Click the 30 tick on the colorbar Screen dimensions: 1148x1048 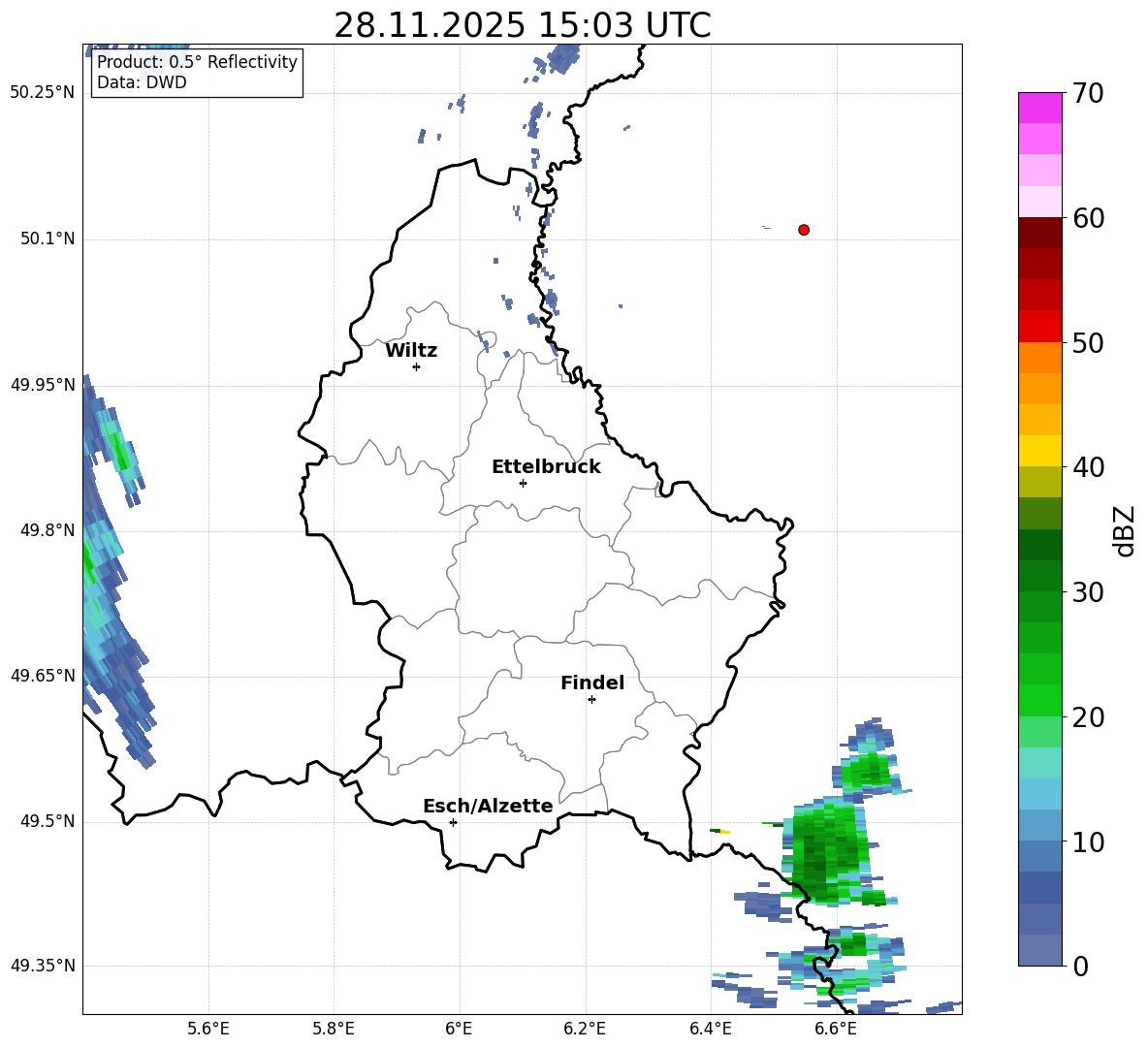click(x=1088, y=592)
